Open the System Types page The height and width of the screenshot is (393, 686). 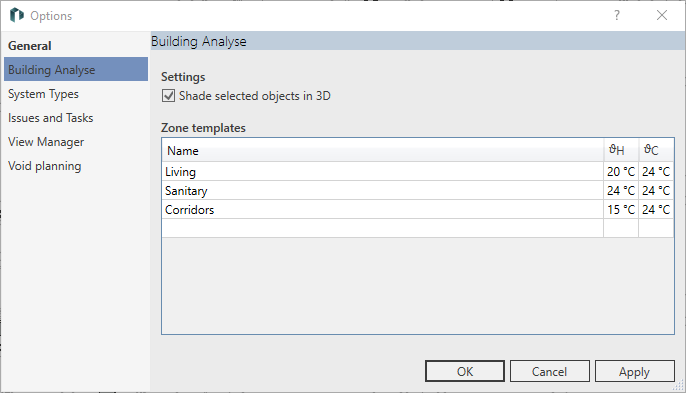pos(43,94)
